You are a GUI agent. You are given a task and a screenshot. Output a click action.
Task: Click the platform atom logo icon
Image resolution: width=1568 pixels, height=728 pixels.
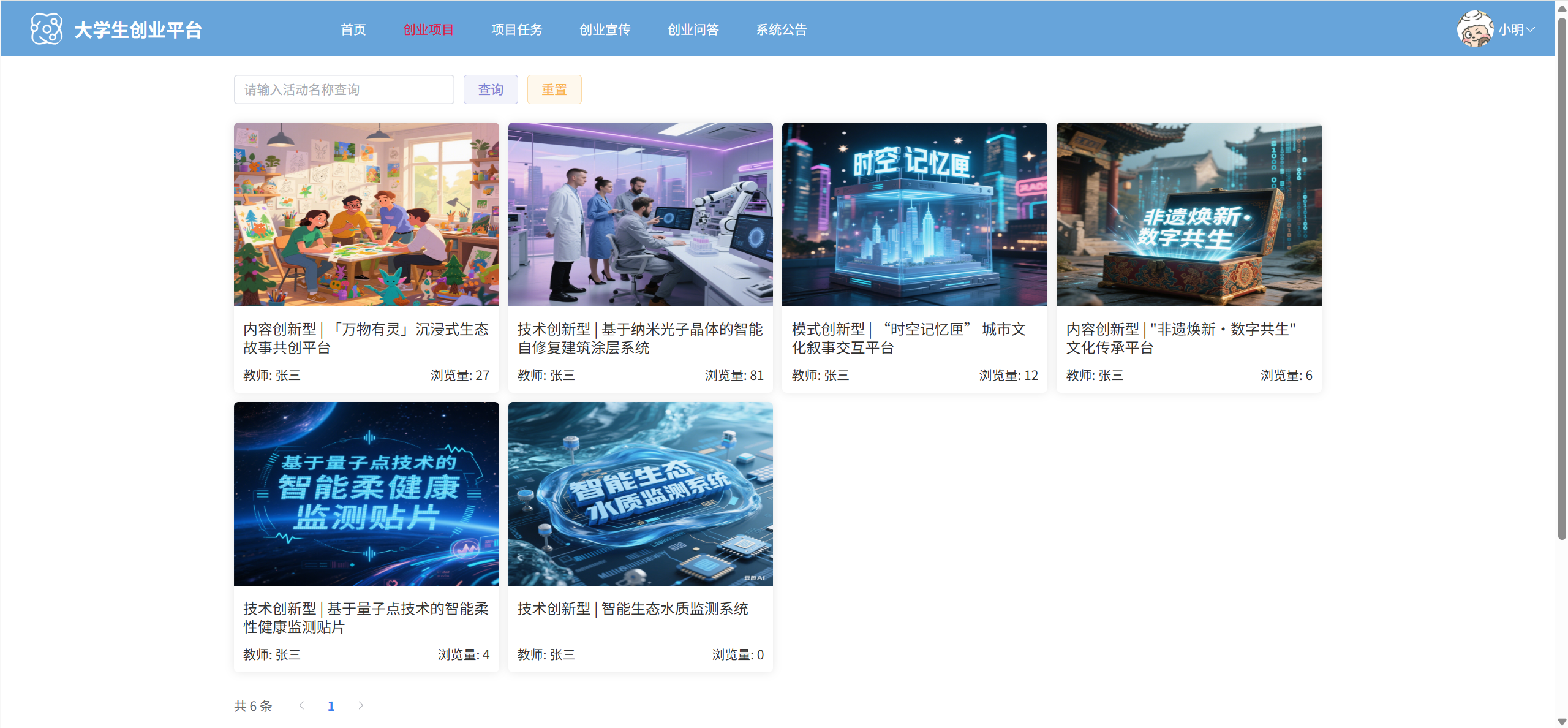coord(47,29)
